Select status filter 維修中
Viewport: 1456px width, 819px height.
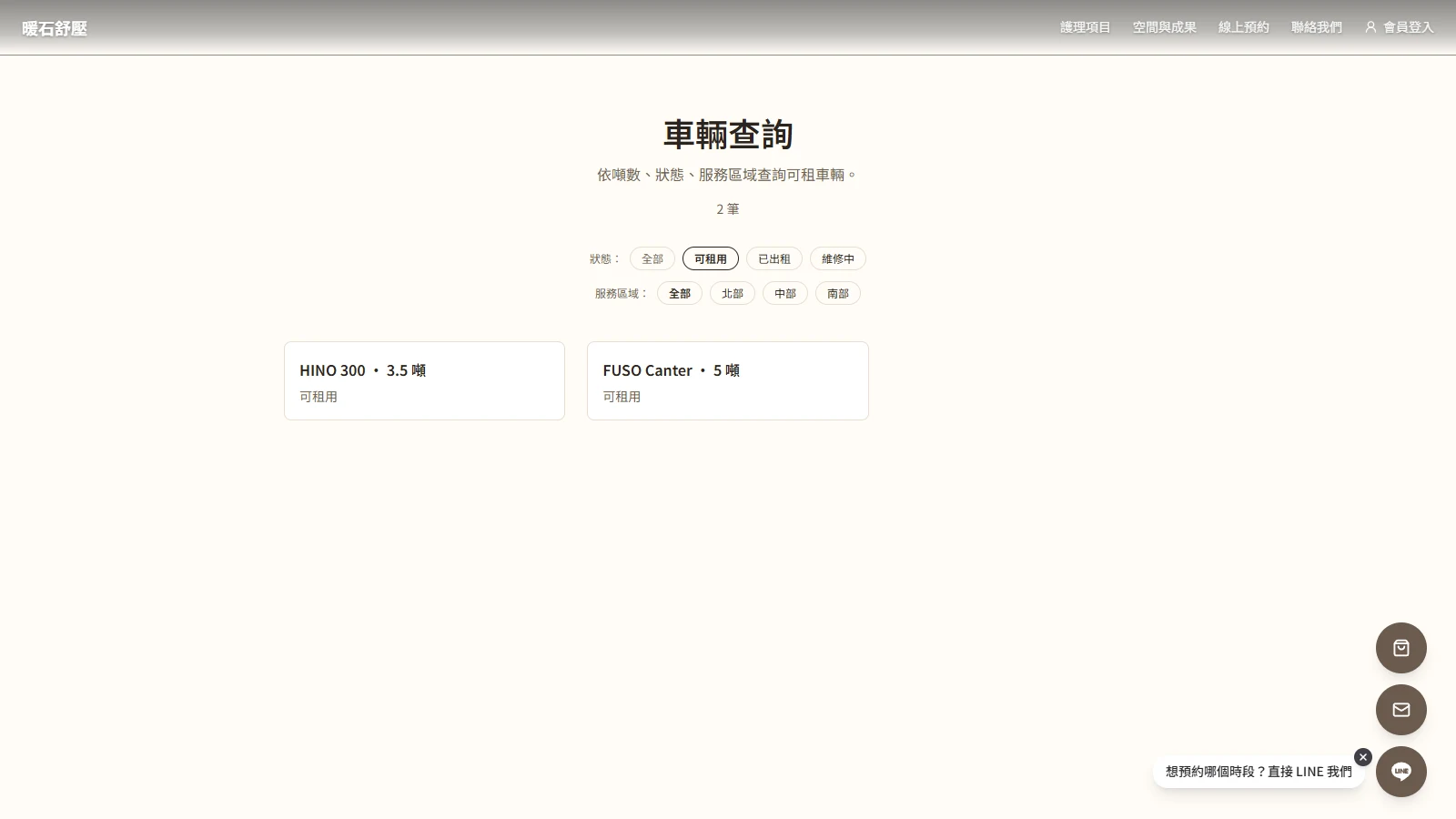(838, 258)
